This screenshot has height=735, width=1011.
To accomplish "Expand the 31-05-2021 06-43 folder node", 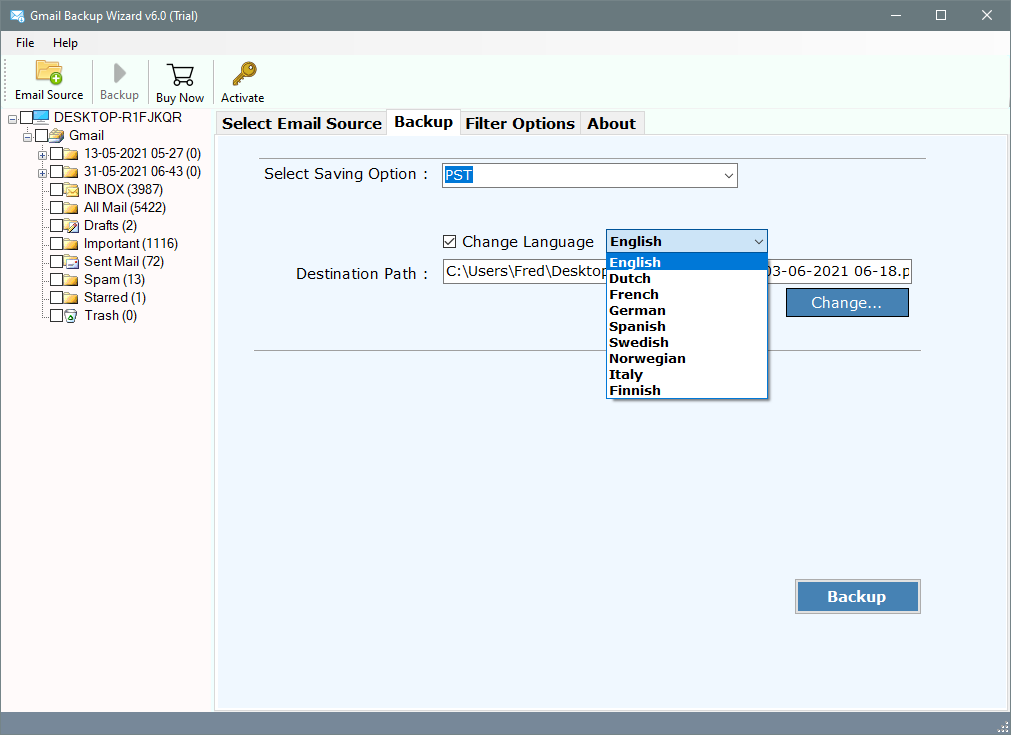I will tap(42, 173).
